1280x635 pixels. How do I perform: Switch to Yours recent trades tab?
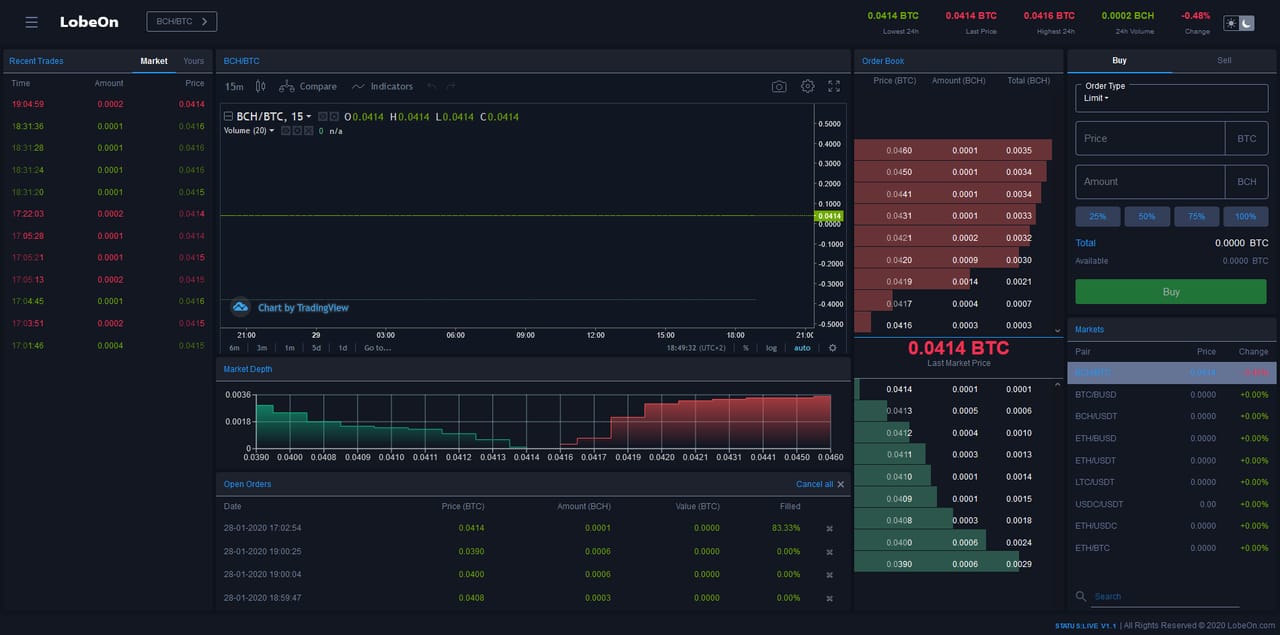[x=194, y=61]
